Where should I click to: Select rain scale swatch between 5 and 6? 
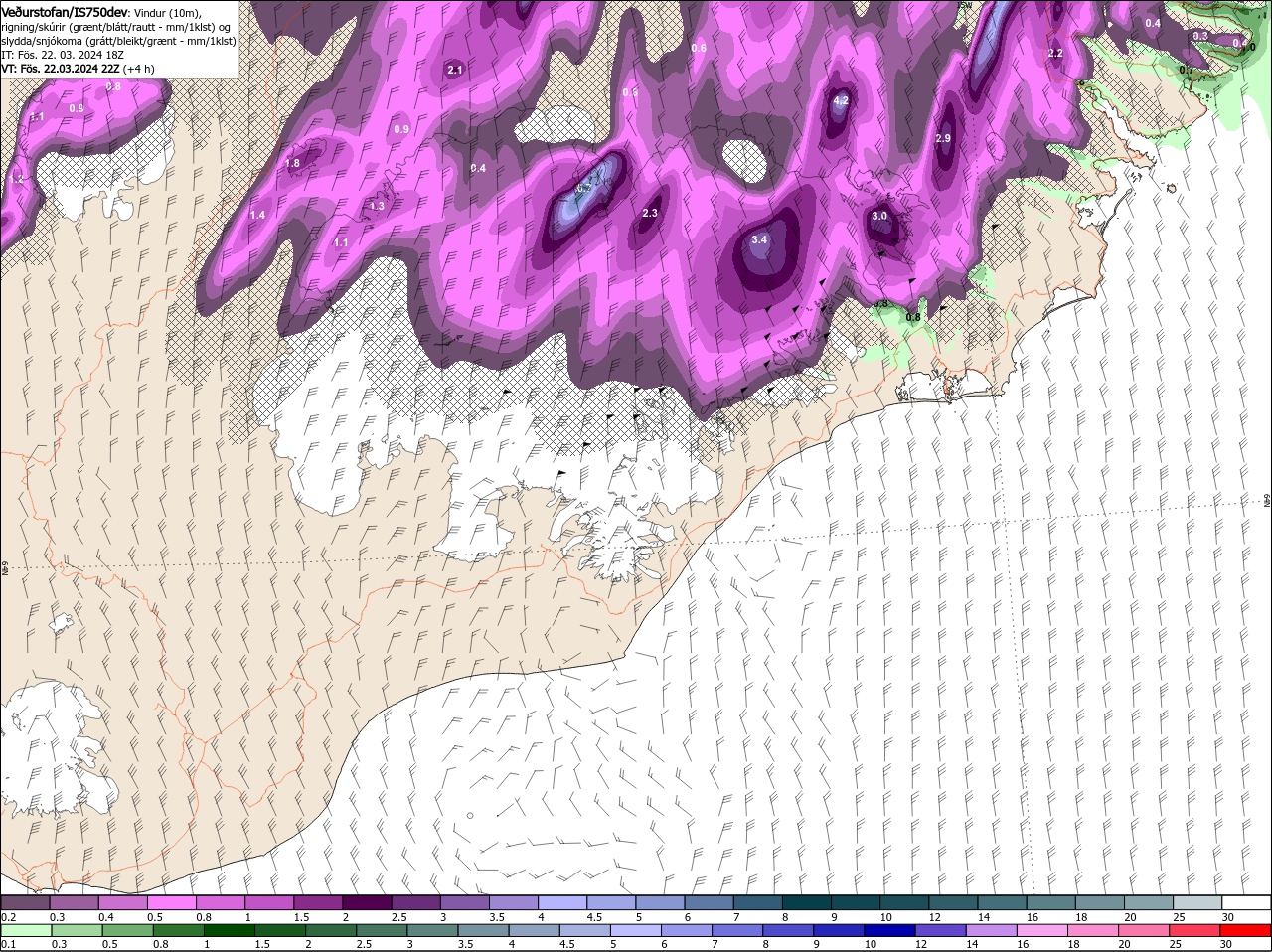point(636,931)
